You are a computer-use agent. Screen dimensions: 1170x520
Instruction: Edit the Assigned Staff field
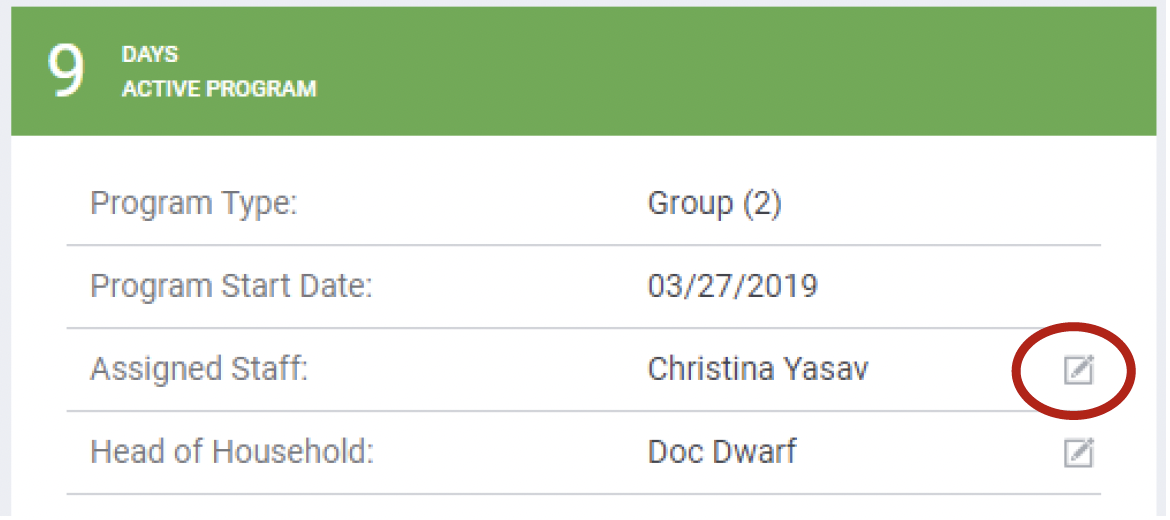coord(1078,371)
